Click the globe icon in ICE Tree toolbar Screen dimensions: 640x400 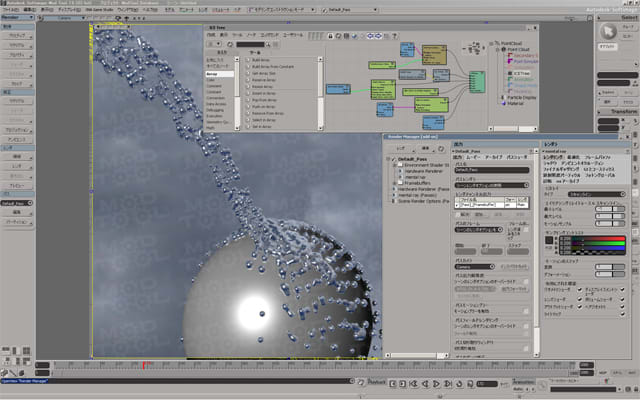point(354,36)
